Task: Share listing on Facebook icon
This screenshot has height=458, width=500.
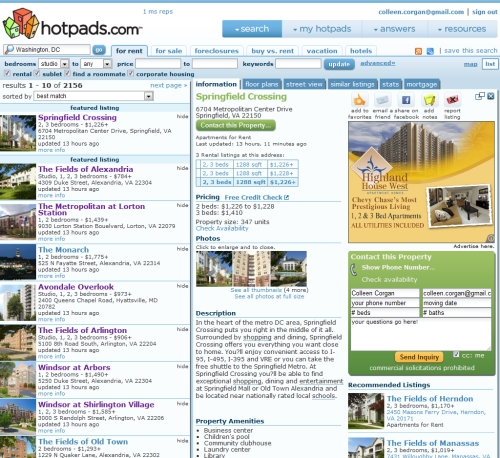Action: click(x=406, y=100)
